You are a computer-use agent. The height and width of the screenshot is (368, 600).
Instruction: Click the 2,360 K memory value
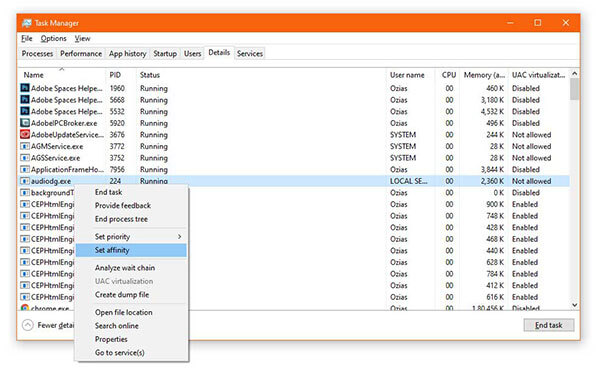pos(492,181)
